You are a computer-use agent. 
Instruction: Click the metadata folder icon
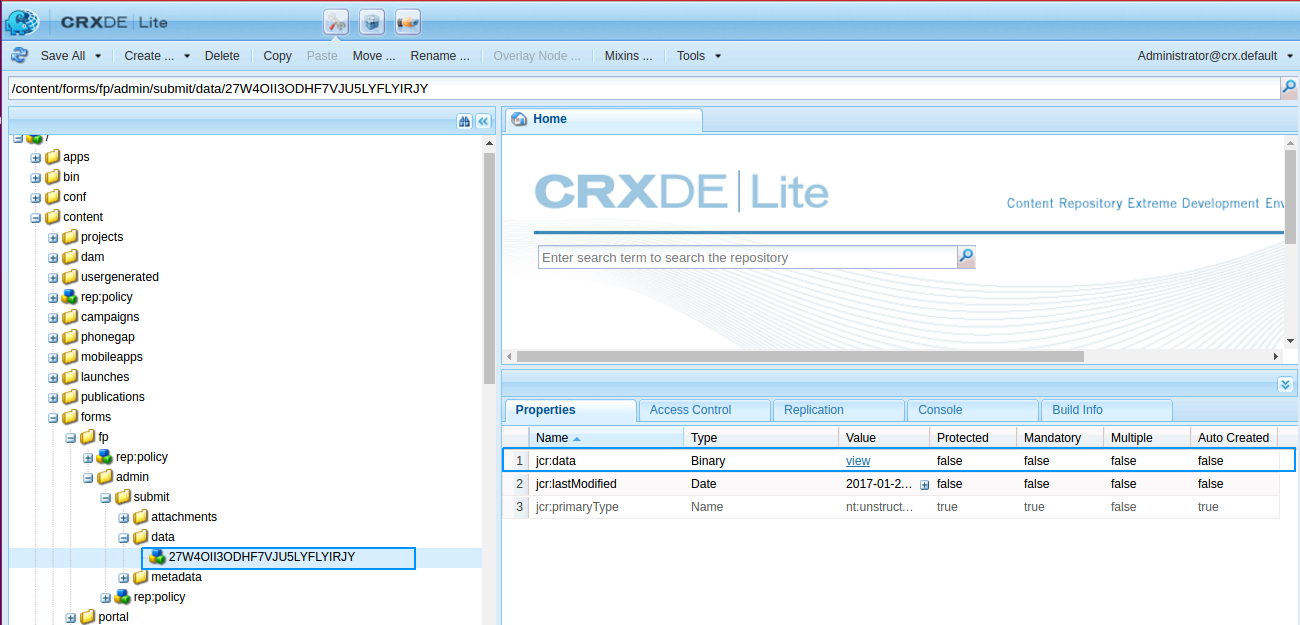pyautogui.click(x=140, y=577)
